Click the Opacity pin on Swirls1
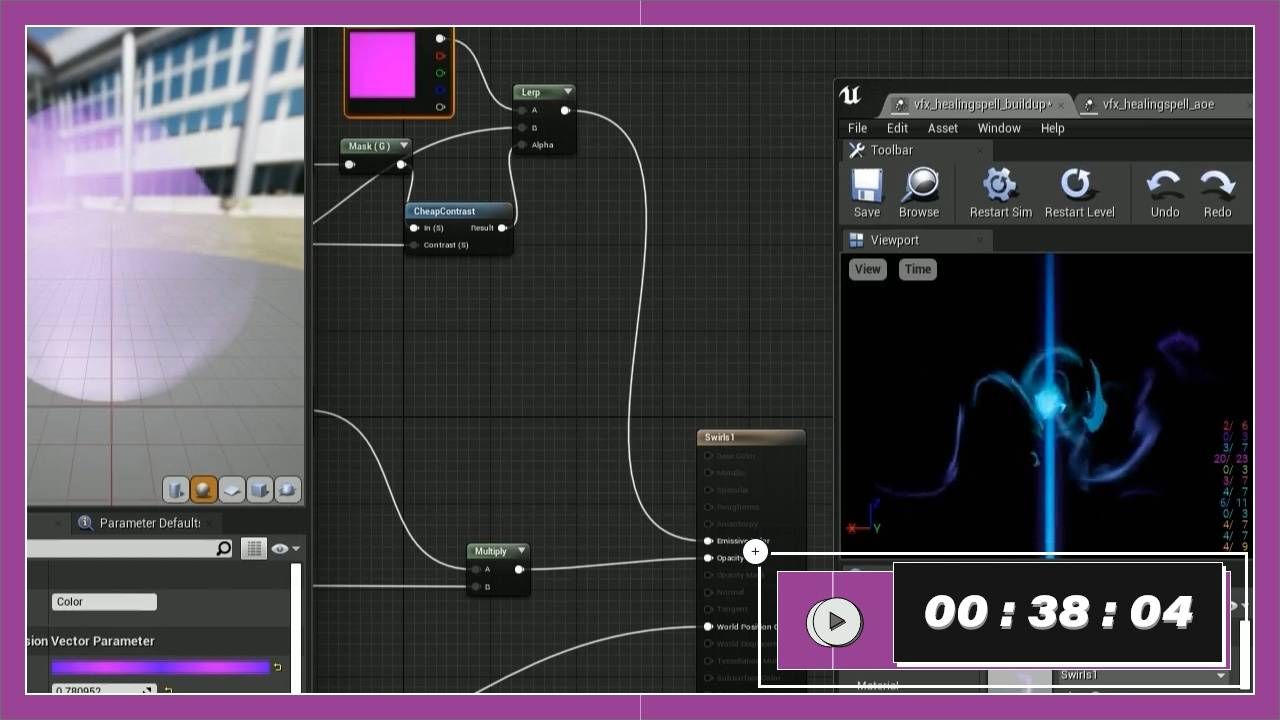 point(708,558)
